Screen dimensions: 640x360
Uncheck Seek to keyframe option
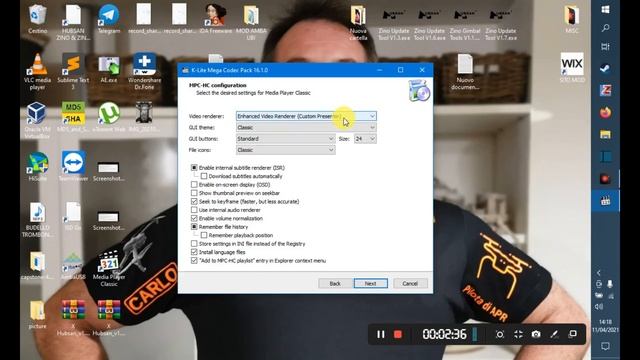[x=194, y=202]
